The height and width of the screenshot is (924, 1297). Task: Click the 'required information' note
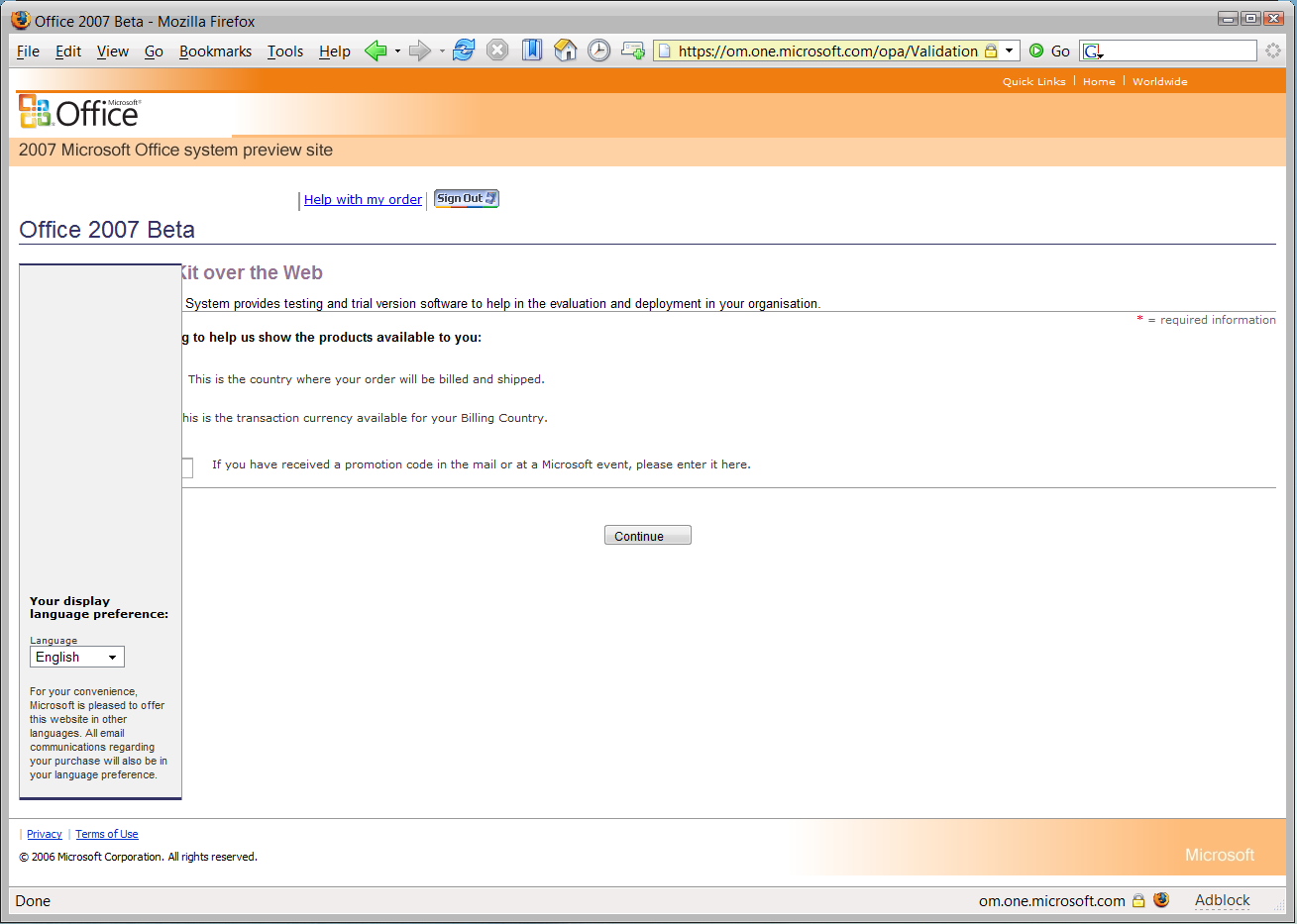[x=1218, y=320]
